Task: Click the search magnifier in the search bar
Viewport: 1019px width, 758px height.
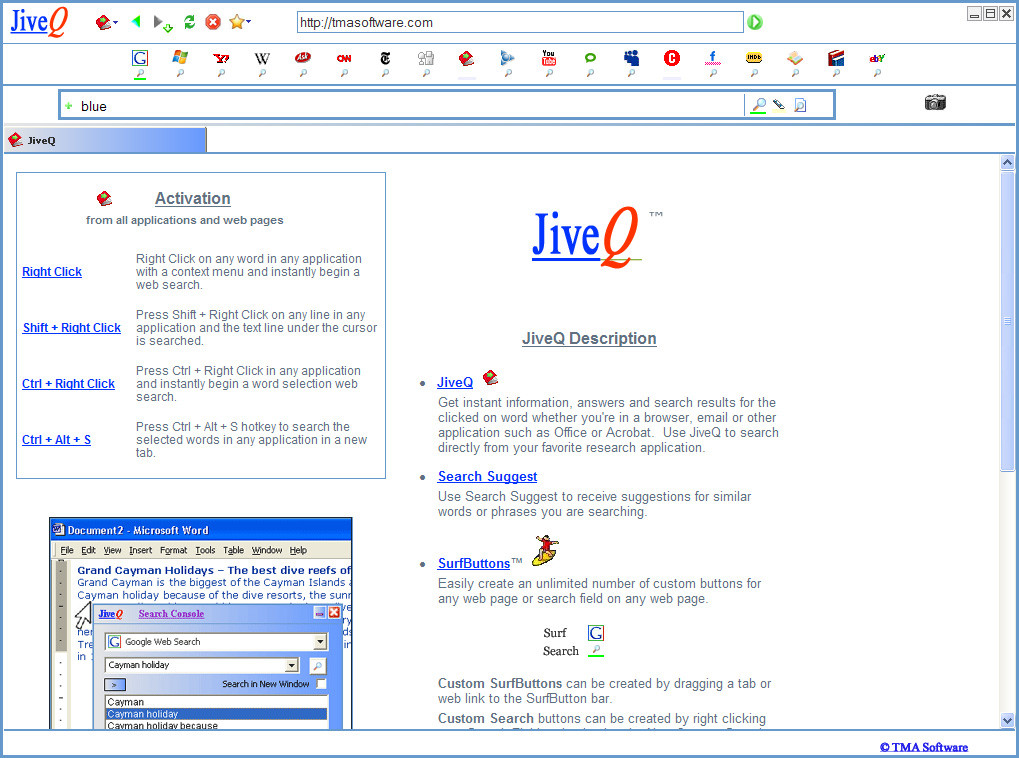Action: [758, 105]
